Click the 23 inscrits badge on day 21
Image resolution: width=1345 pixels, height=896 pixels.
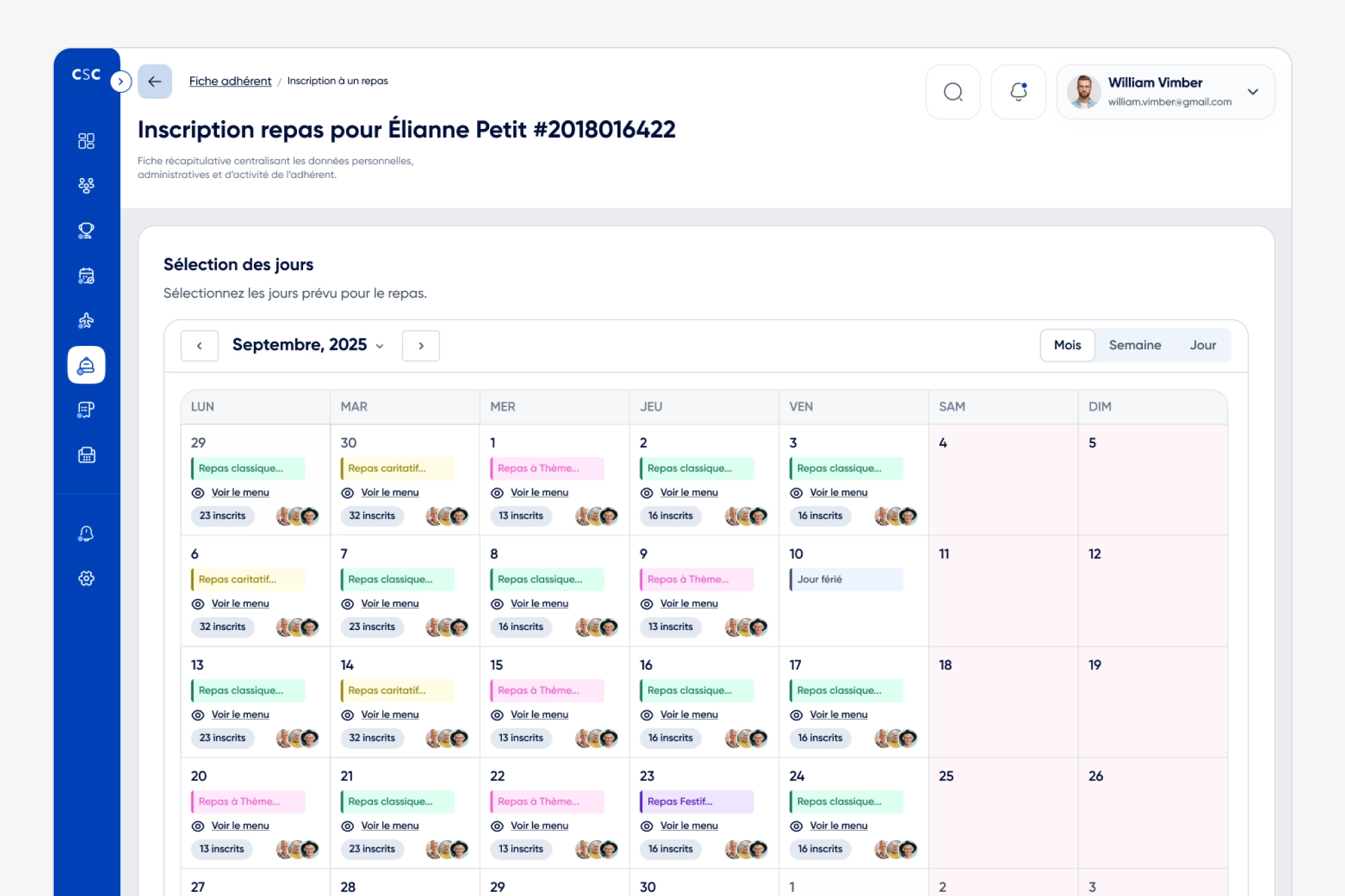tap(372, 849)
